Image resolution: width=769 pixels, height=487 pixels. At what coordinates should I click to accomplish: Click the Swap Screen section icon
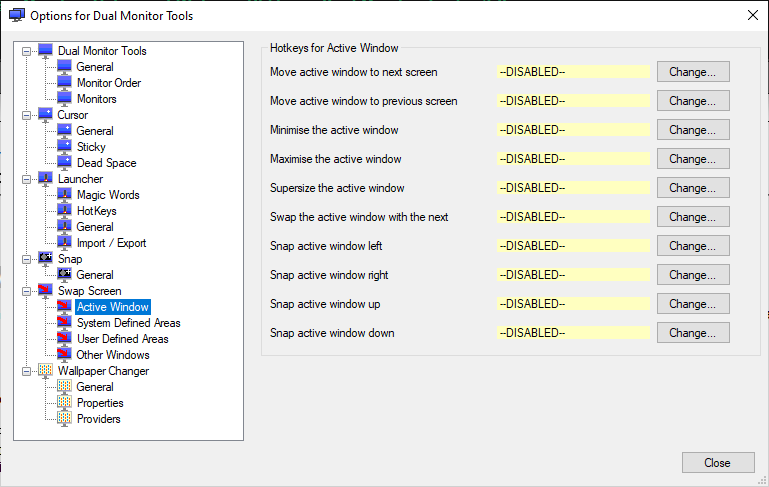(45, 291)
